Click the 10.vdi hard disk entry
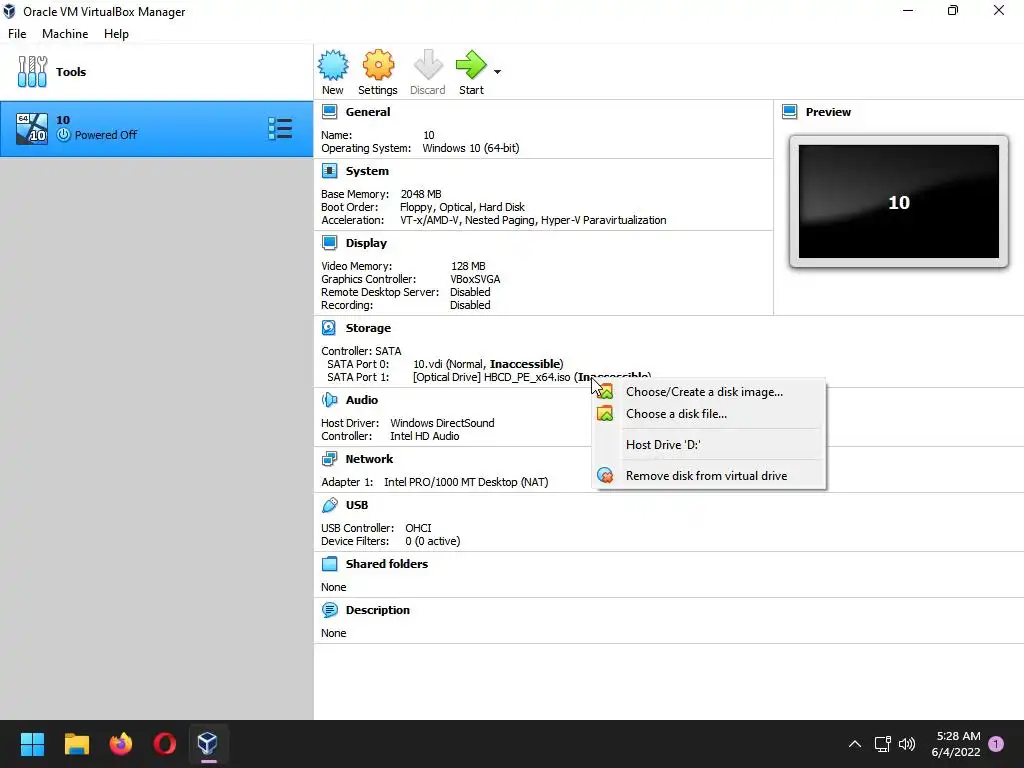 [488, 364]
